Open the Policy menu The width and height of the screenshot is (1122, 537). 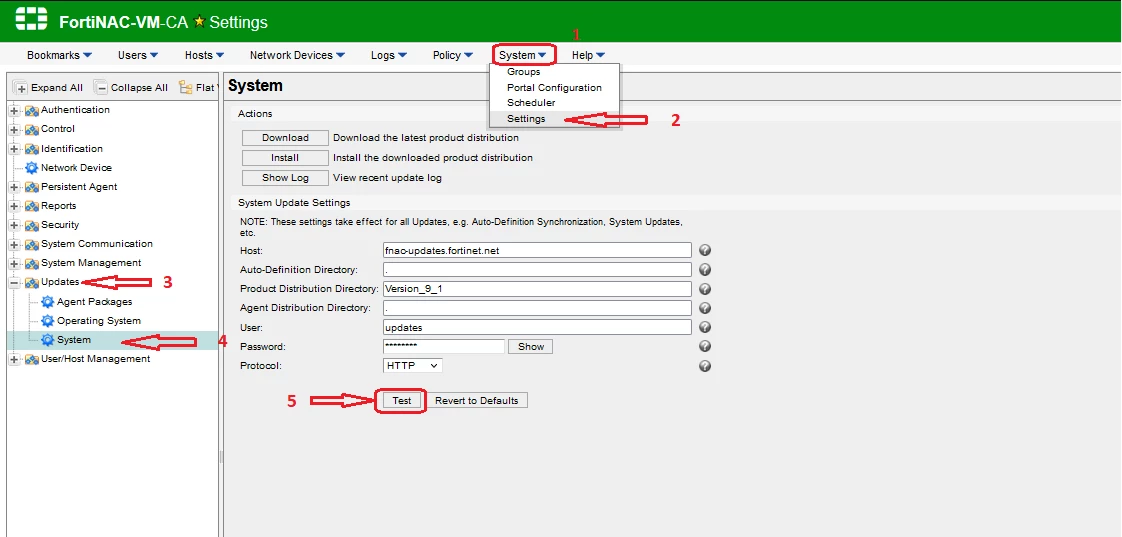(x=453, y=55)
